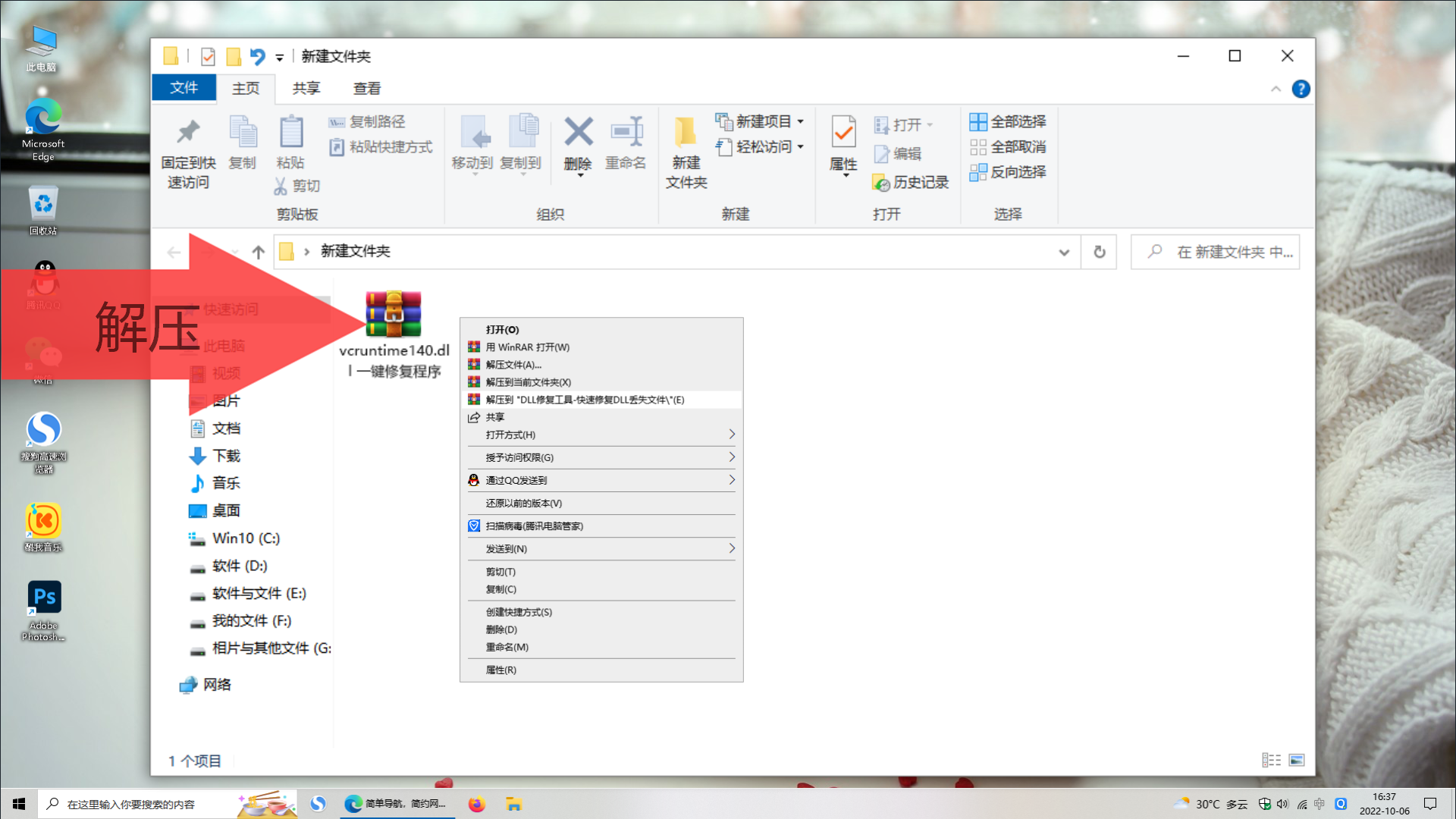The height and width of the screenshot is (819, 1456).
Task: Click Select none in ribbon
Action: [1008, 147]
